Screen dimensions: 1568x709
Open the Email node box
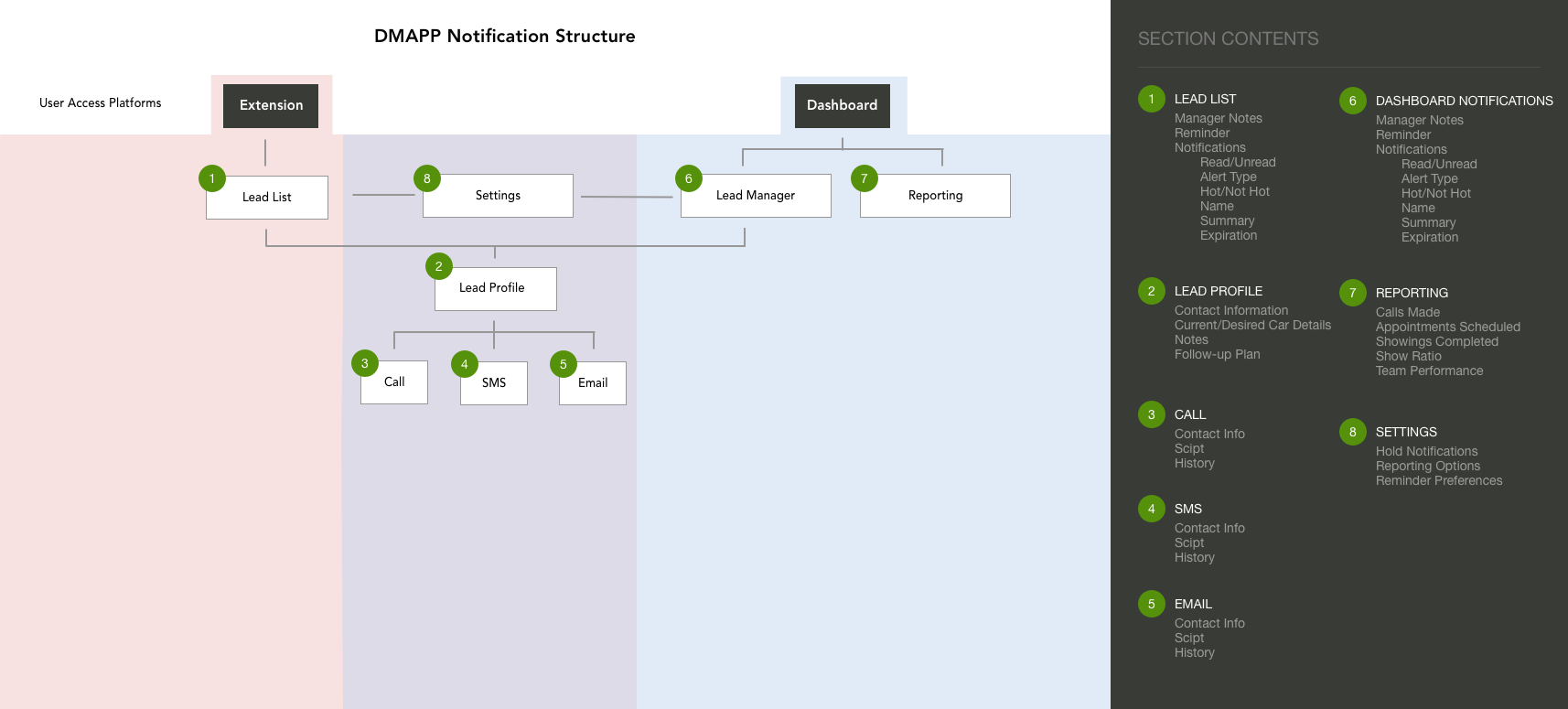pos(593,382)
